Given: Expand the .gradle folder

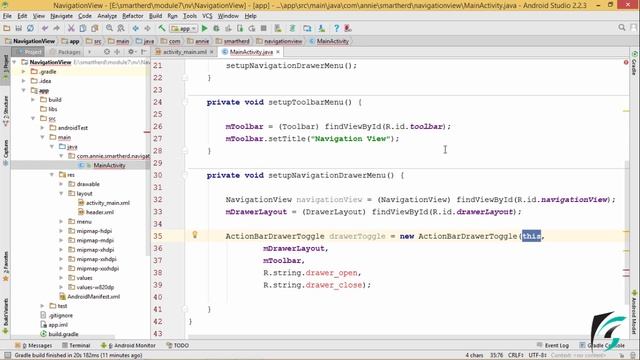Looking at the screenshot, I should pyautogui.click(x=24, y=71).
